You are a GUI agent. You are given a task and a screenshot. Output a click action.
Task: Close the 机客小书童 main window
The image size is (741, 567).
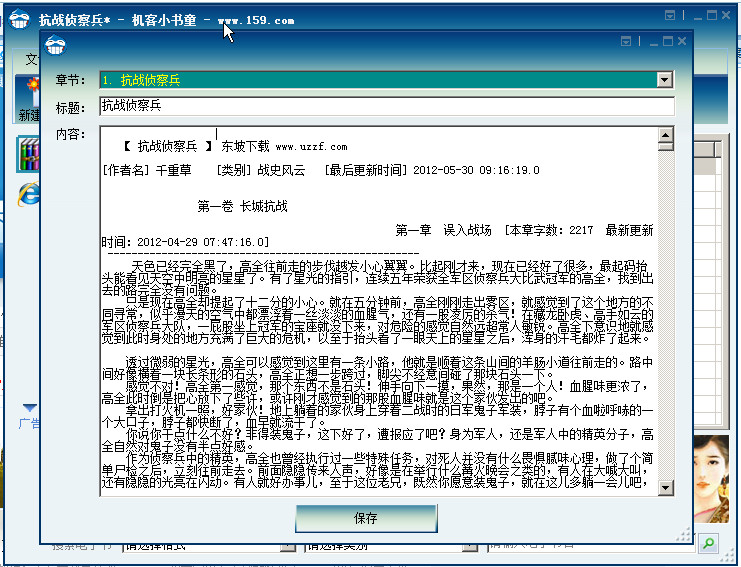click(x=726, y=16)
